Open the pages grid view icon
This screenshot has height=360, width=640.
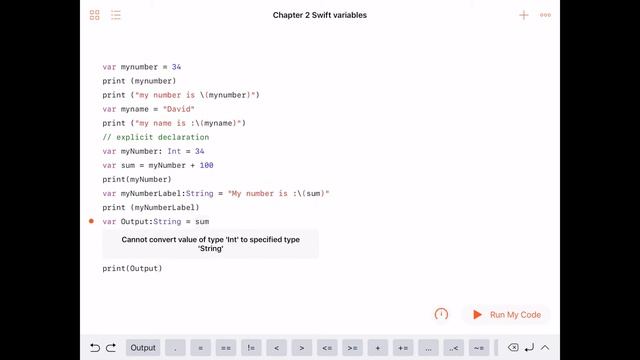pyautogui.click(x=94, y=15)
